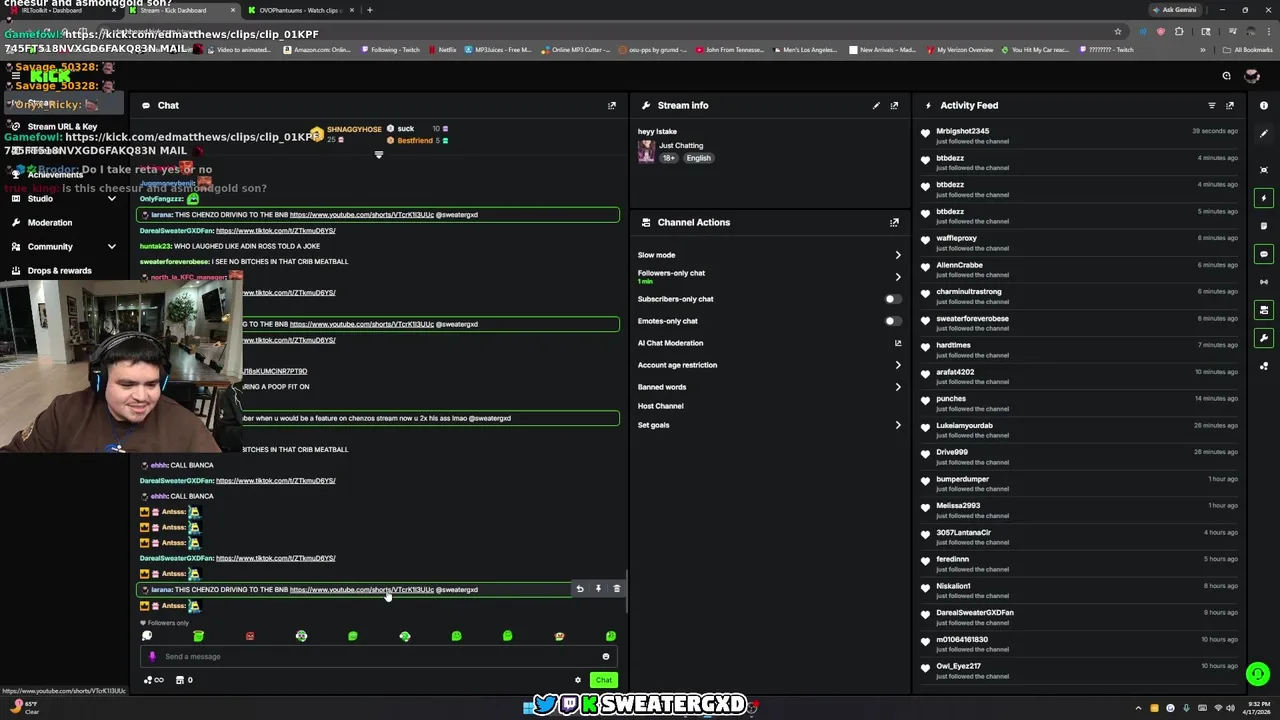1280x720 pixels.
Task: Click the Just Chatting category thumbnail
Action: coord(646,151)
